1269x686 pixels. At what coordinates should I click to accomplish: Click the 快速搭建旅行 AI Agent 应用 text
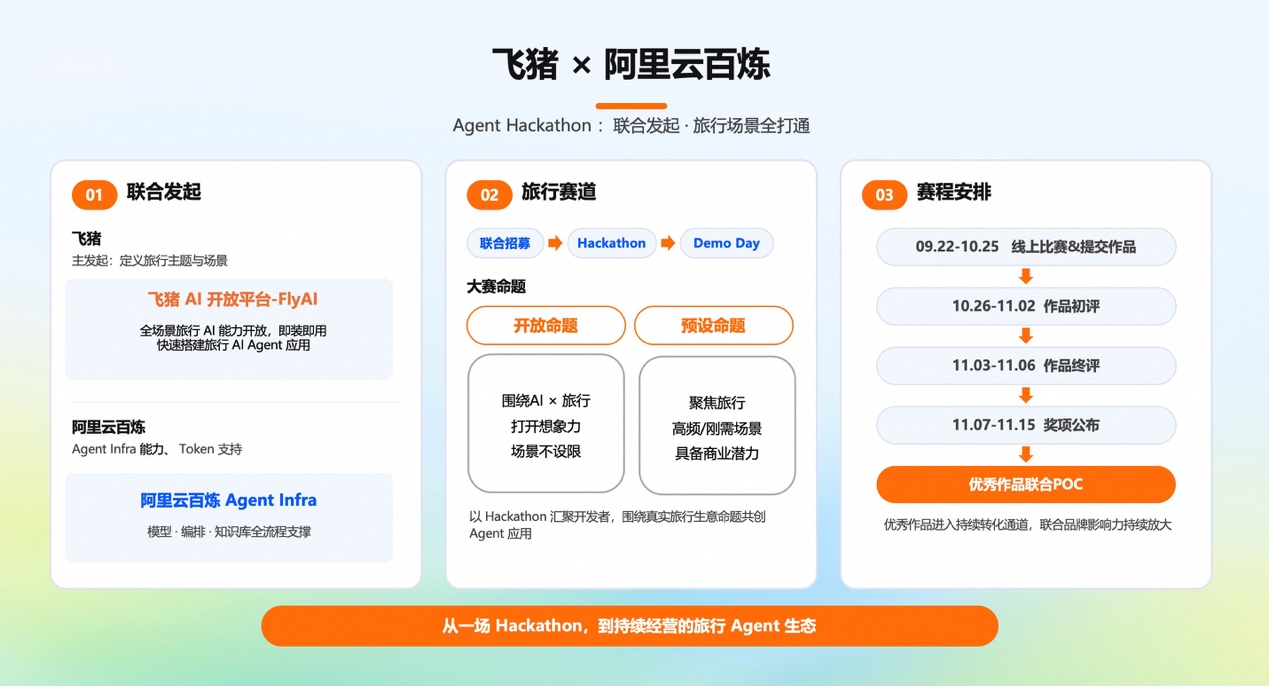pyautogui.click(x=233, y=345)
